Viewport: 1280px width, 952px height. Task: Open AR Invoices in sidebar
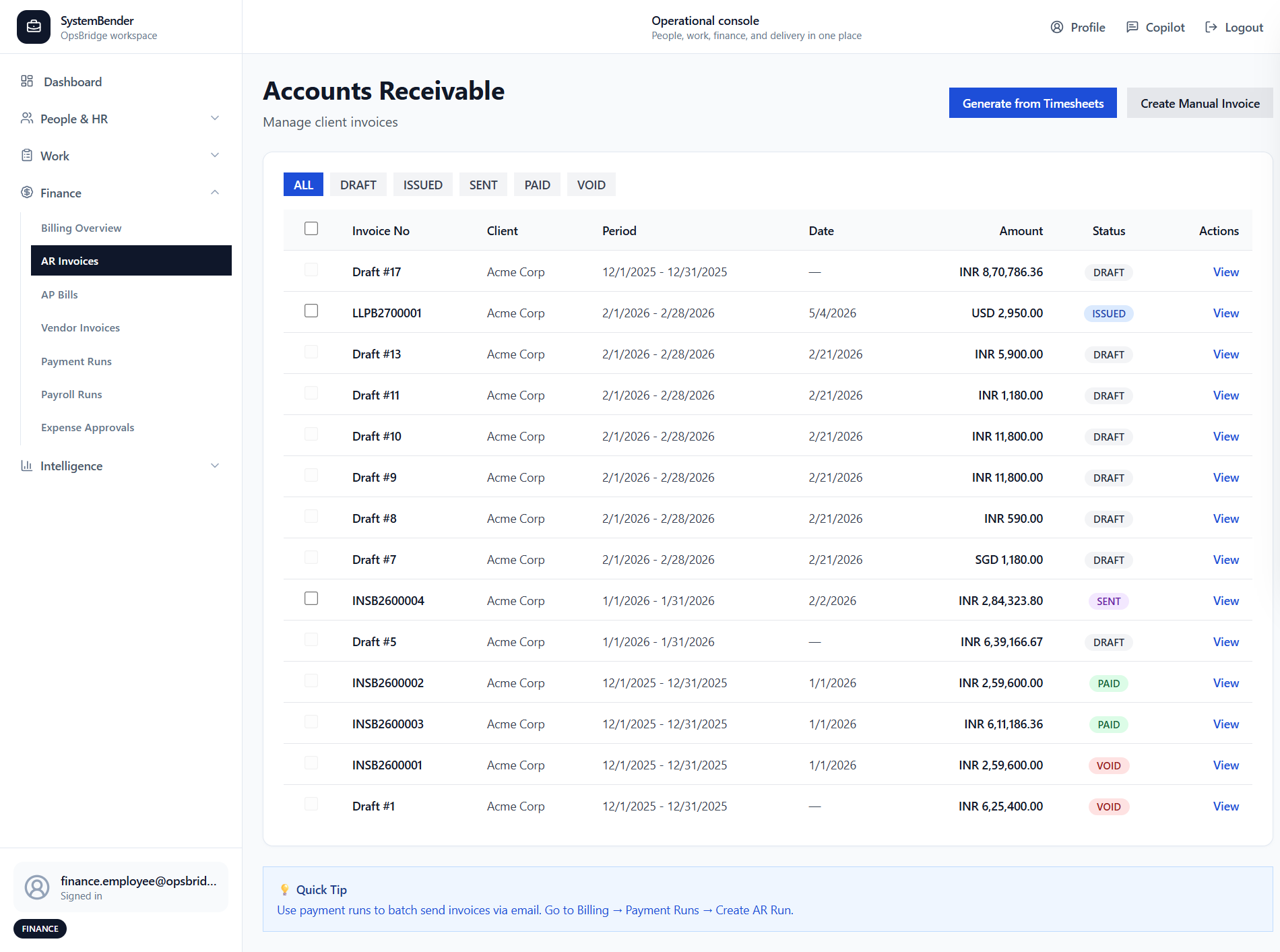point(131,261)
